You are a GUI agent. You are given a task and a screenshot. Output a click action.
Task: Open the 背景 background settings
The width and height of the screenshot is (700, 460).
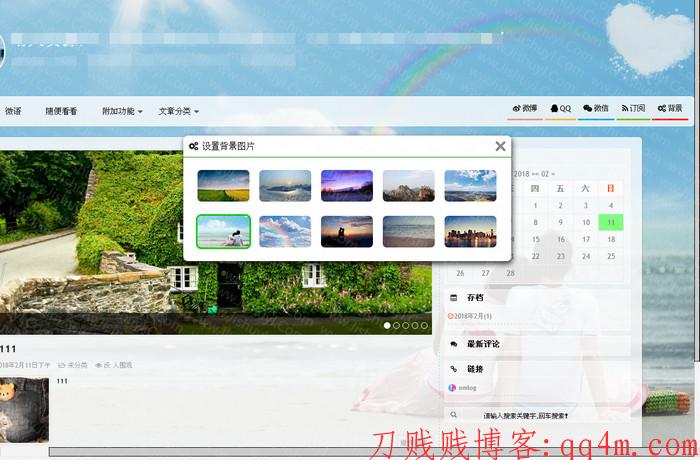tap(670, 108)
